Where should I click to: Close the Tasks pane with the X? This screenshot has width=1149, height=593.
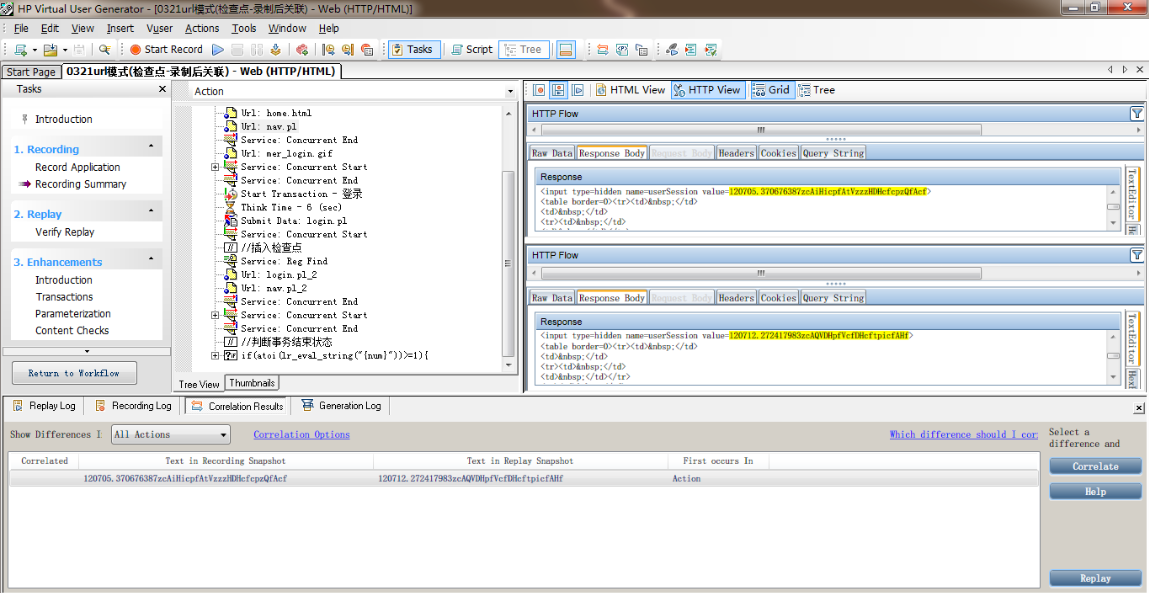[163, 89]
